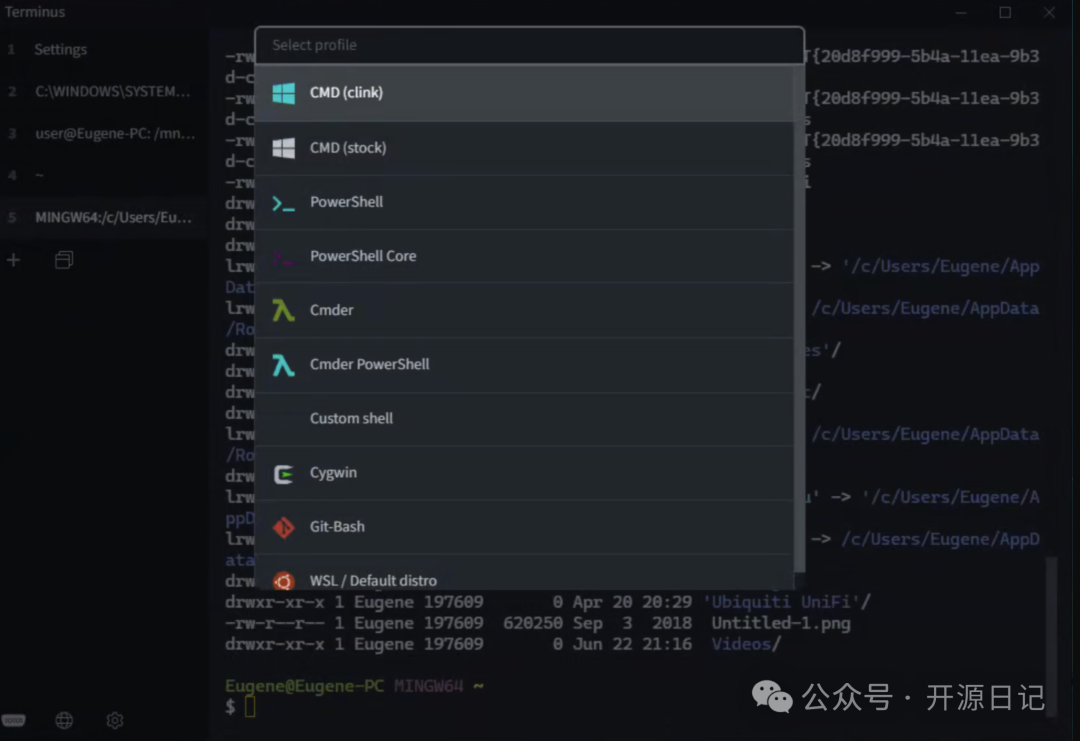
Task: Click the profile list scrollbar
Action: 799,317
